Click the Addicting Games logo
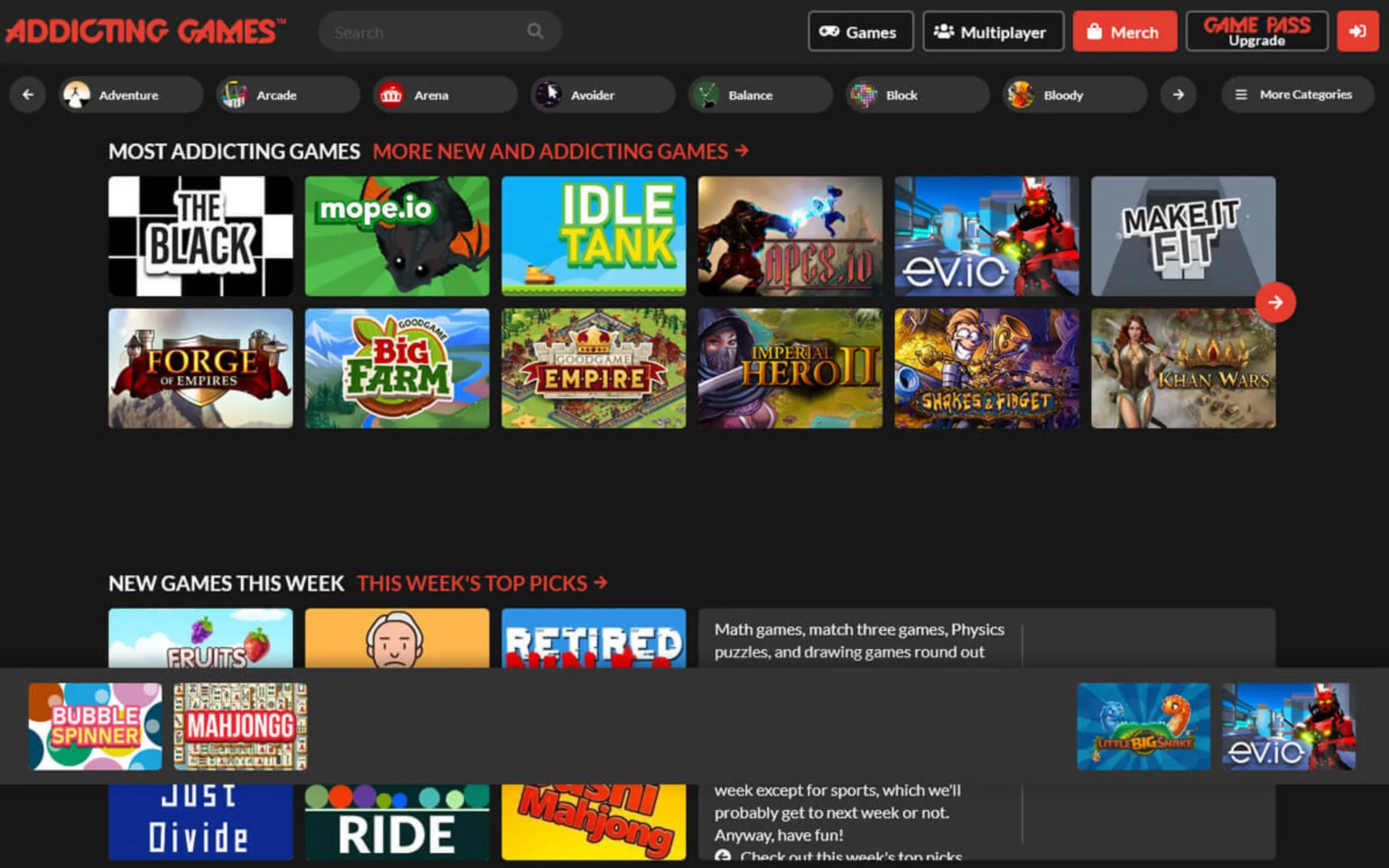 [x=145, y=31]
